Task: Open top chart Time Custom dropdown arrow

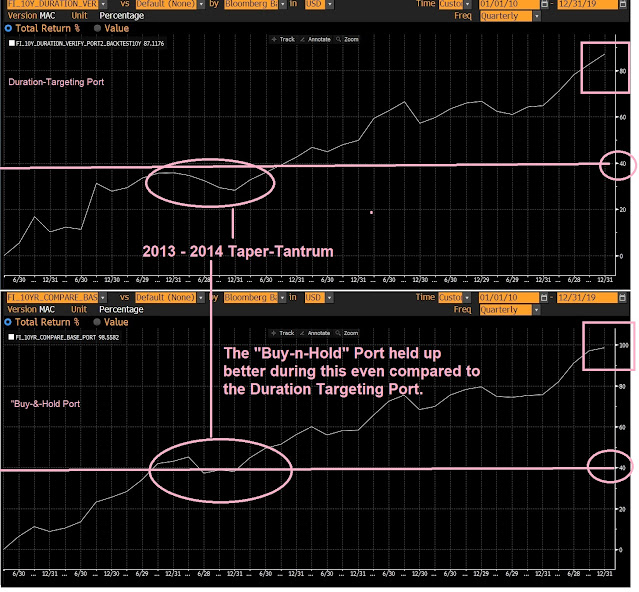Action: click(x=467, y=4)
